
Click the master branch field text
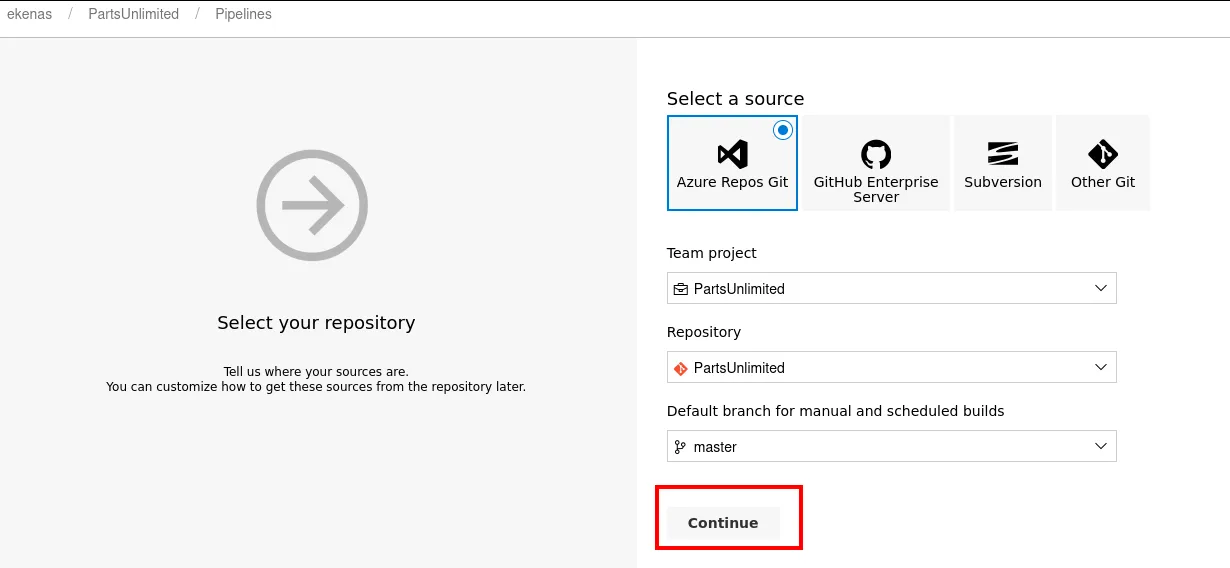715,447
